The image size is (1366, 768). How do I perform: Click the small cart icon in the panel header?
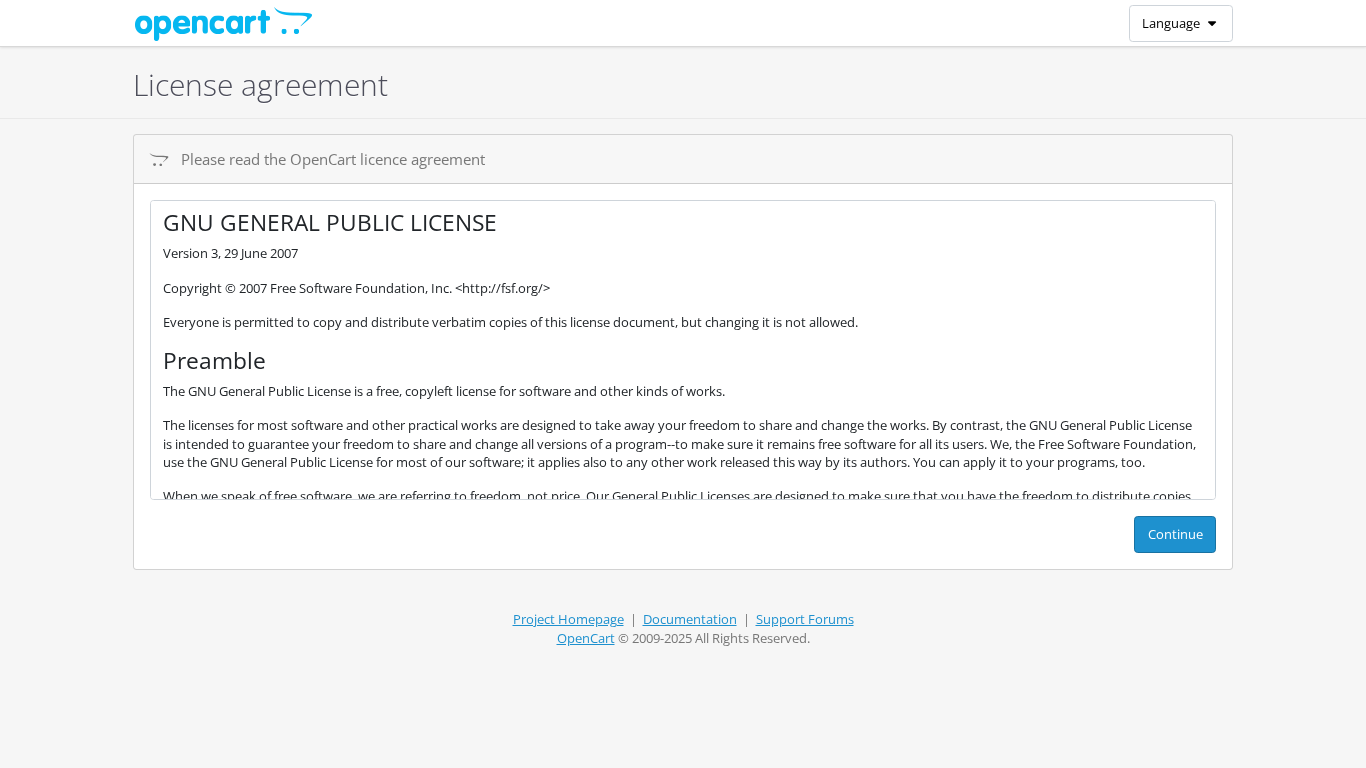pyautogui.click(x=159, y=160)
